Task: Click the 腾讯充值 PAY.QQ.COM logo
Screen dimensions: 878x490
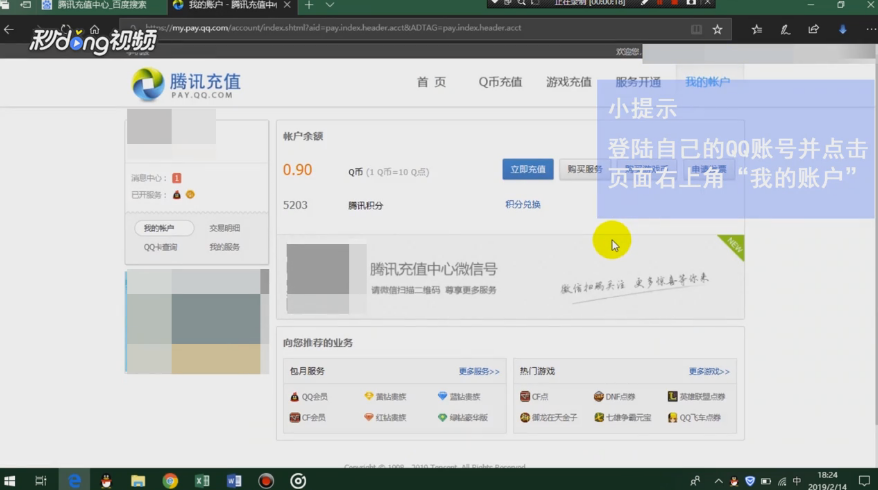Action: point(186,85)
